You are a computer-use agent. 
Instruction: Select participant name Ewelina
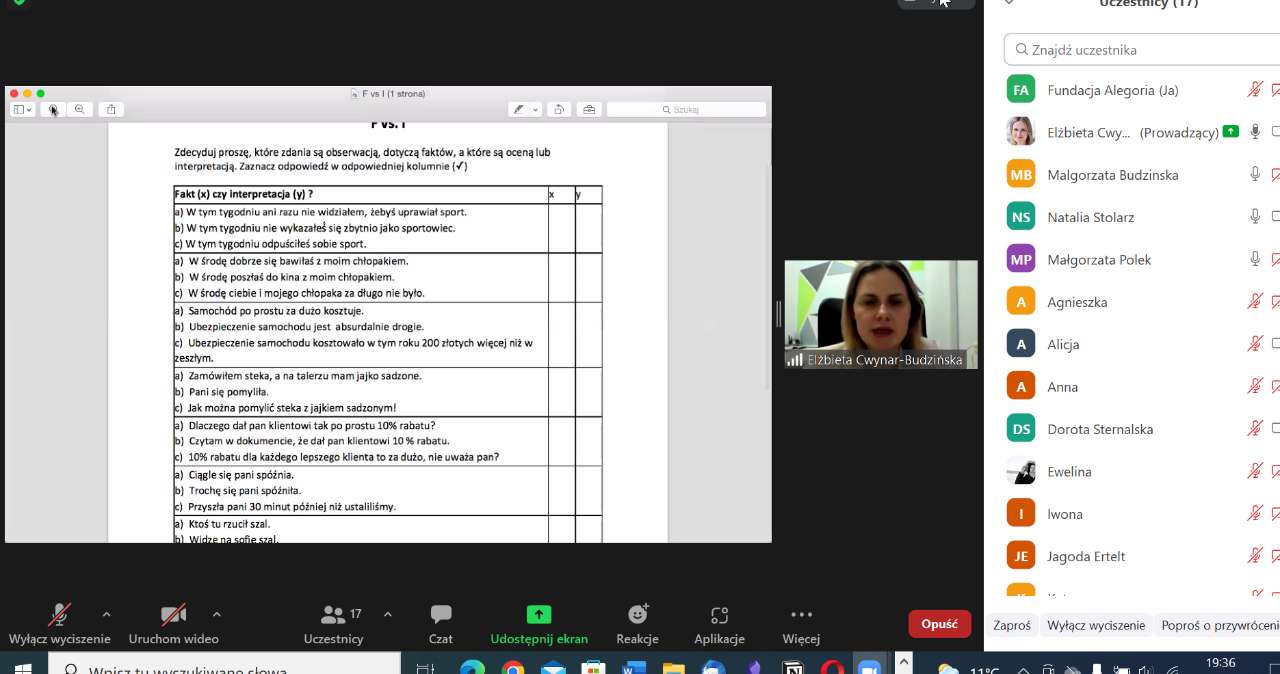point(1069,472)
